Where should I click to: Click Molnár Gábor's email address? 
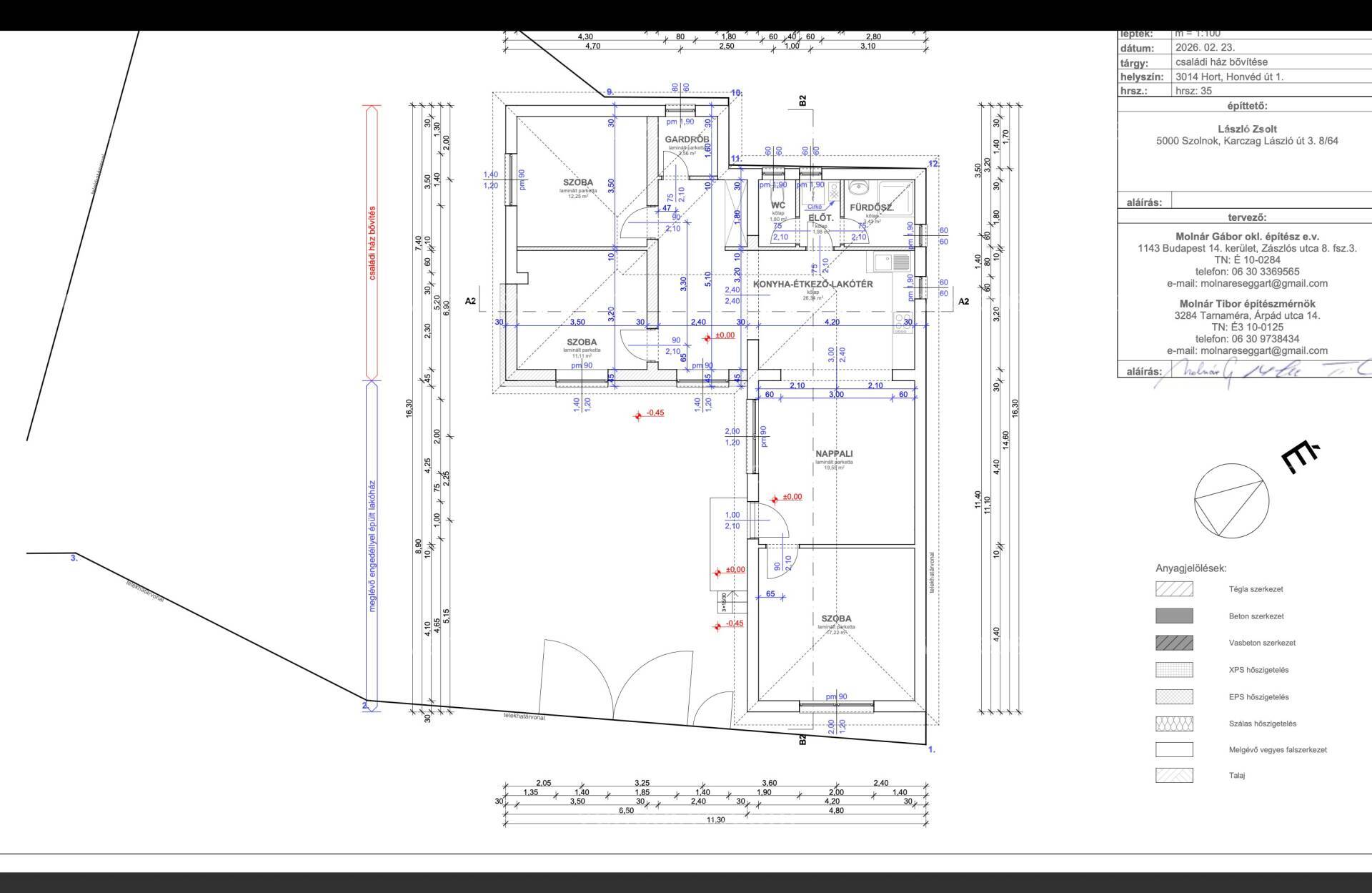coord(1247,283)
